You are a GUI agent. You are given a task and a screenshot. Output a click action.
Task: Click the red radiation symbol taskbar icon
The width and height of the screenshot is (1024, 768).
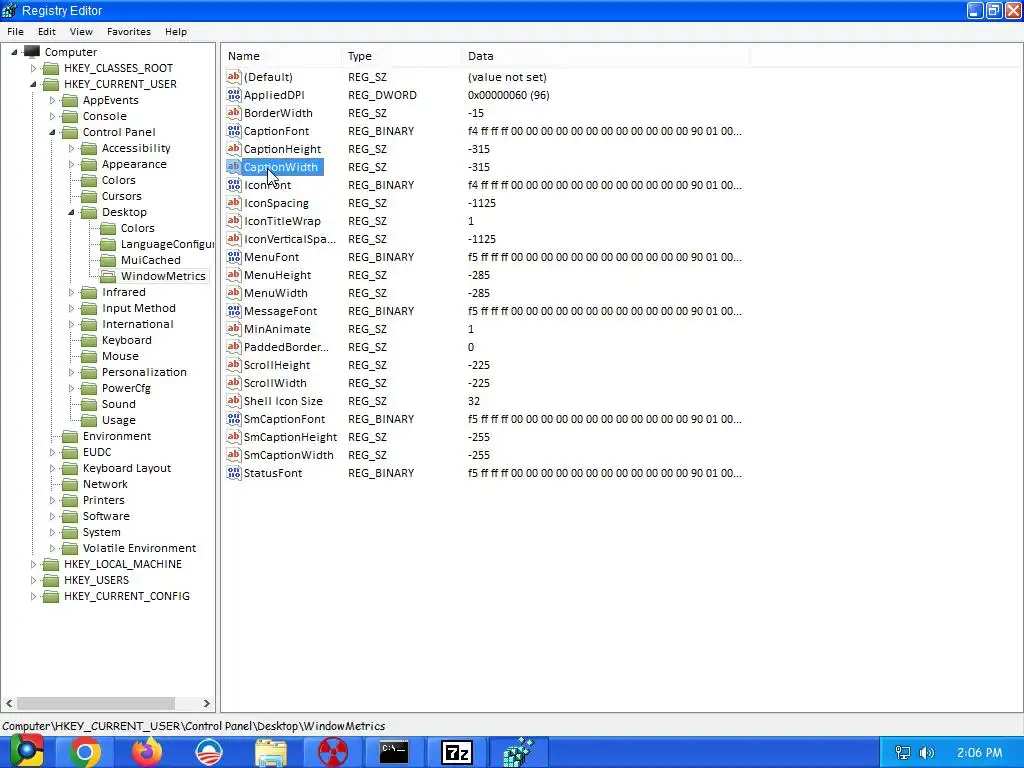tap(332, 752)
